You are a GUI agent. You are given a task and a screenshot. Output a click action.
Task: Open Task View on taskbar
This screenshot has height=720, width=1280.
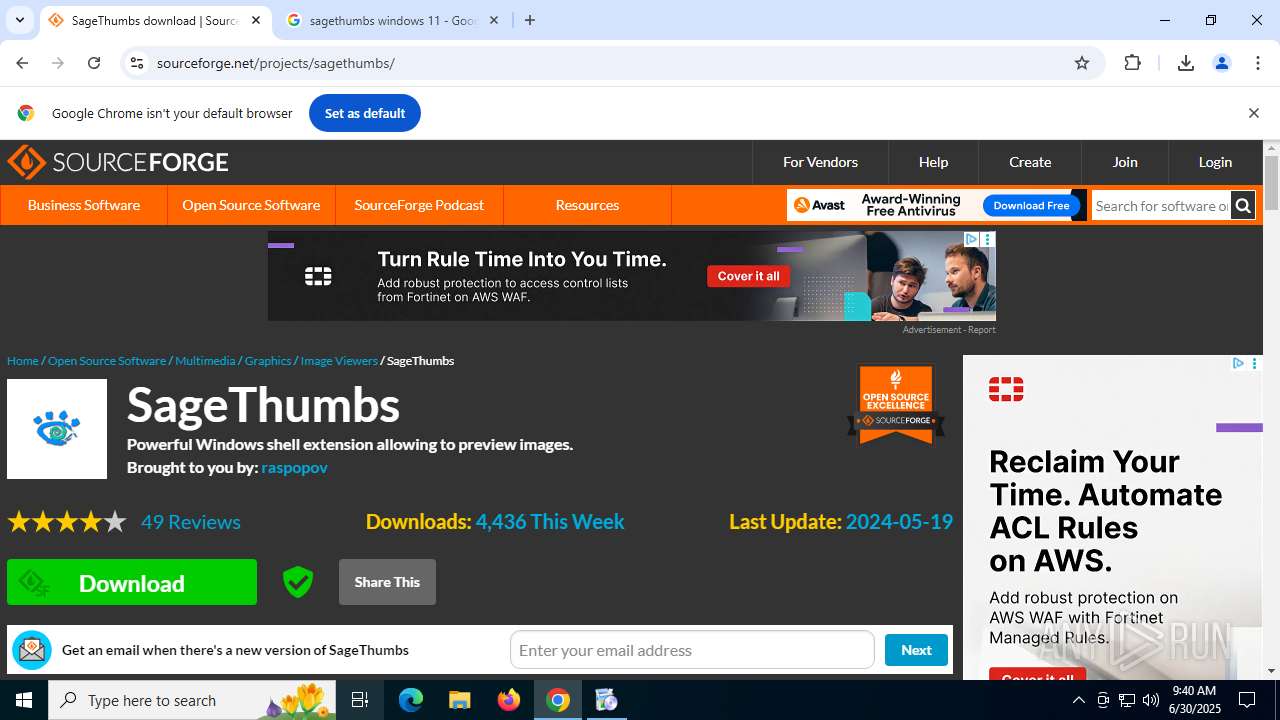point(360,700)
